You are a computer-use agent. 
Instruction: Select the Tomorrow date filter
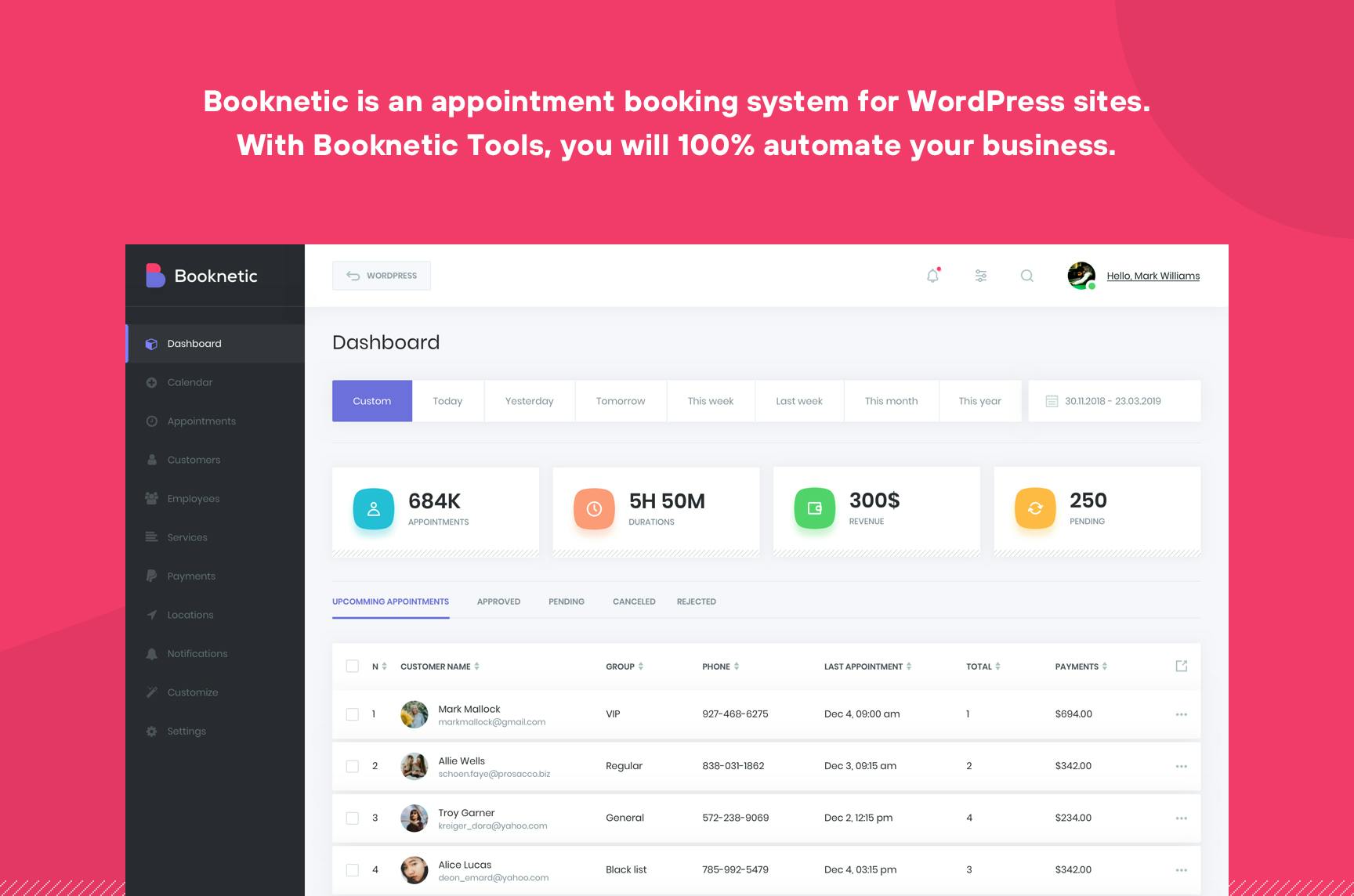click(621, 401)
